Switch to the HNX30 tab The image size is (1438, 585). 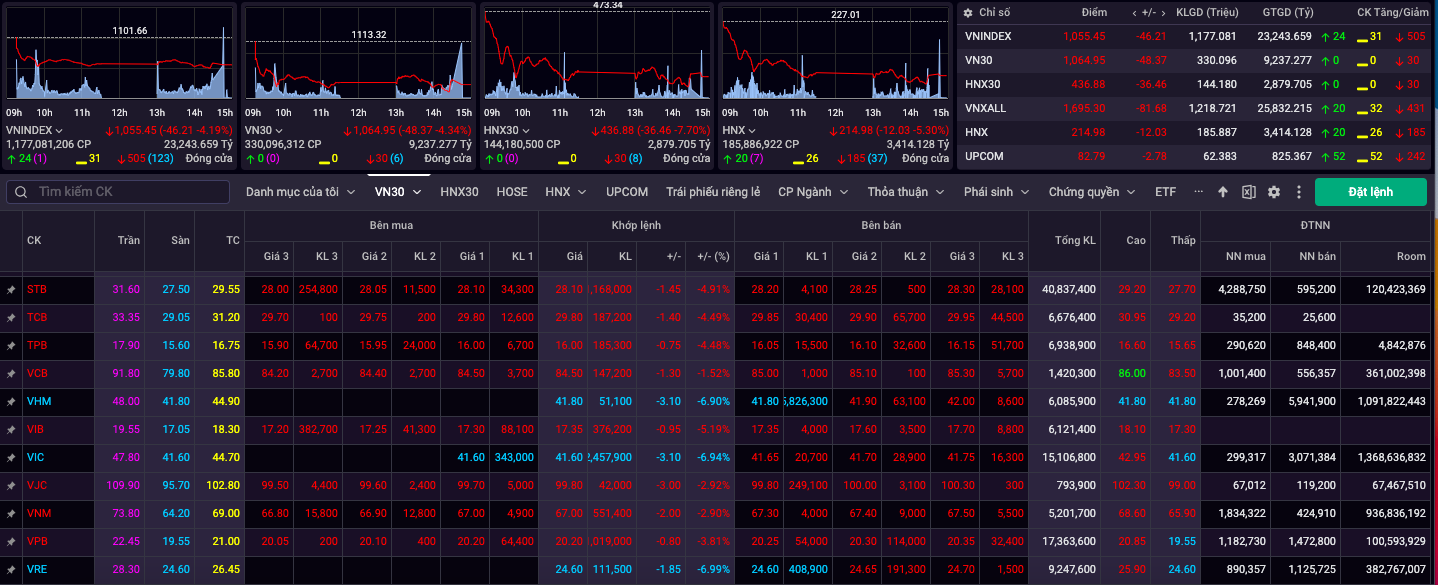click(459, 192)
